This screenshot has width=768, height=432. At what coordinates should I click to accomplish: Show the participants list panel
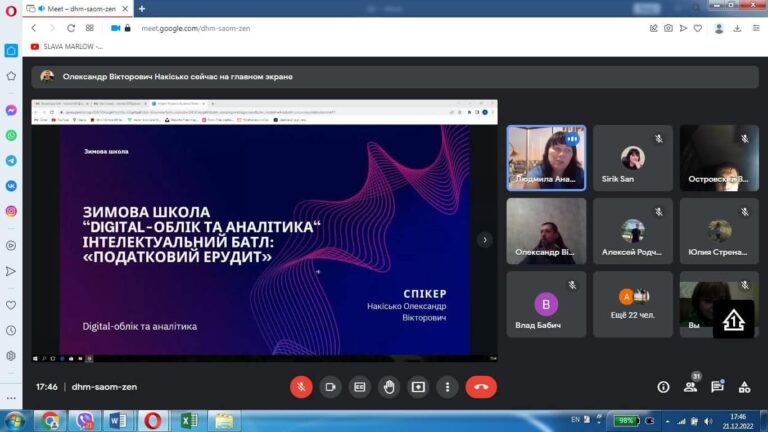coord(690,387)
